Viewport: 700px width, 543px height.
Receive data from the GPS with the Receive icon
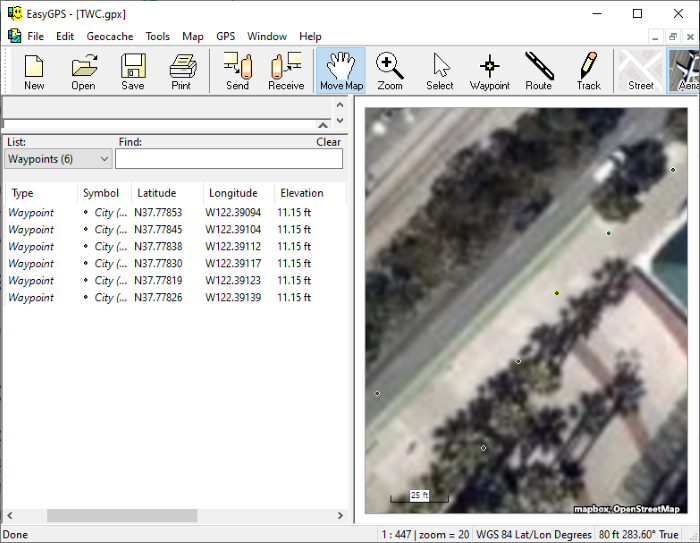click(286, 71)
